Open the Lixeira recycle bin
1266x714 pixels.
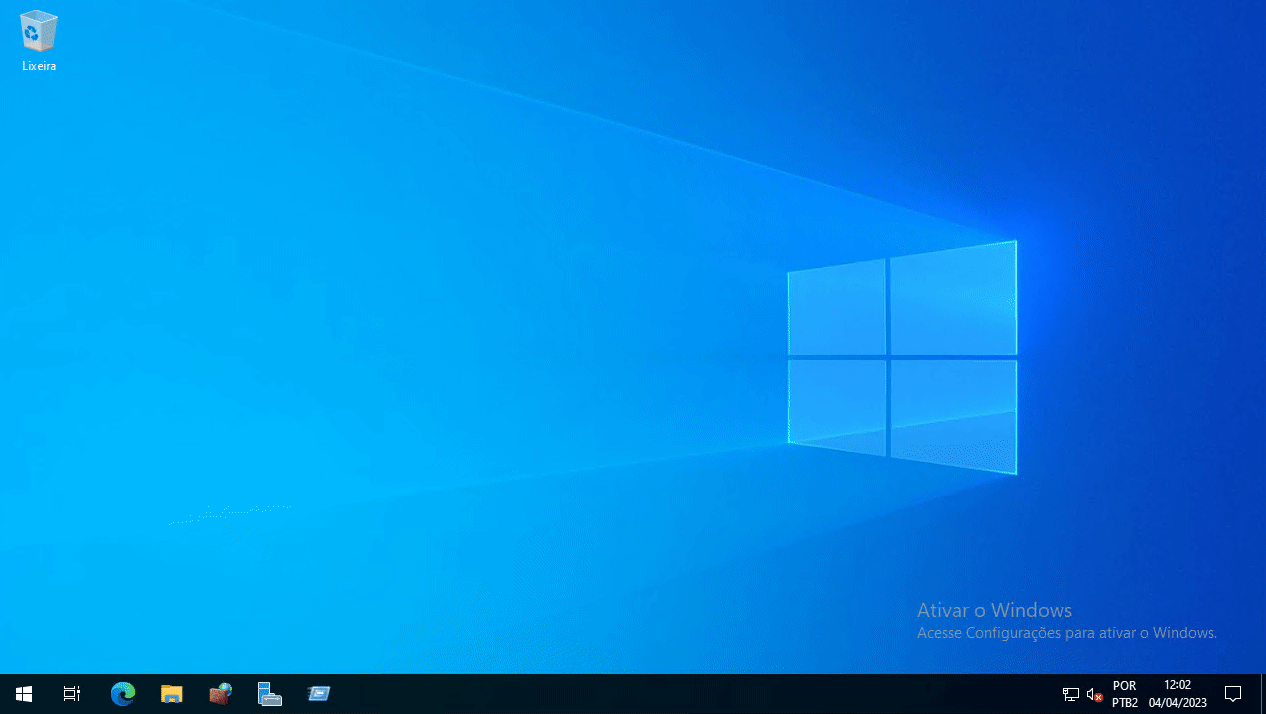coord(38,32)
